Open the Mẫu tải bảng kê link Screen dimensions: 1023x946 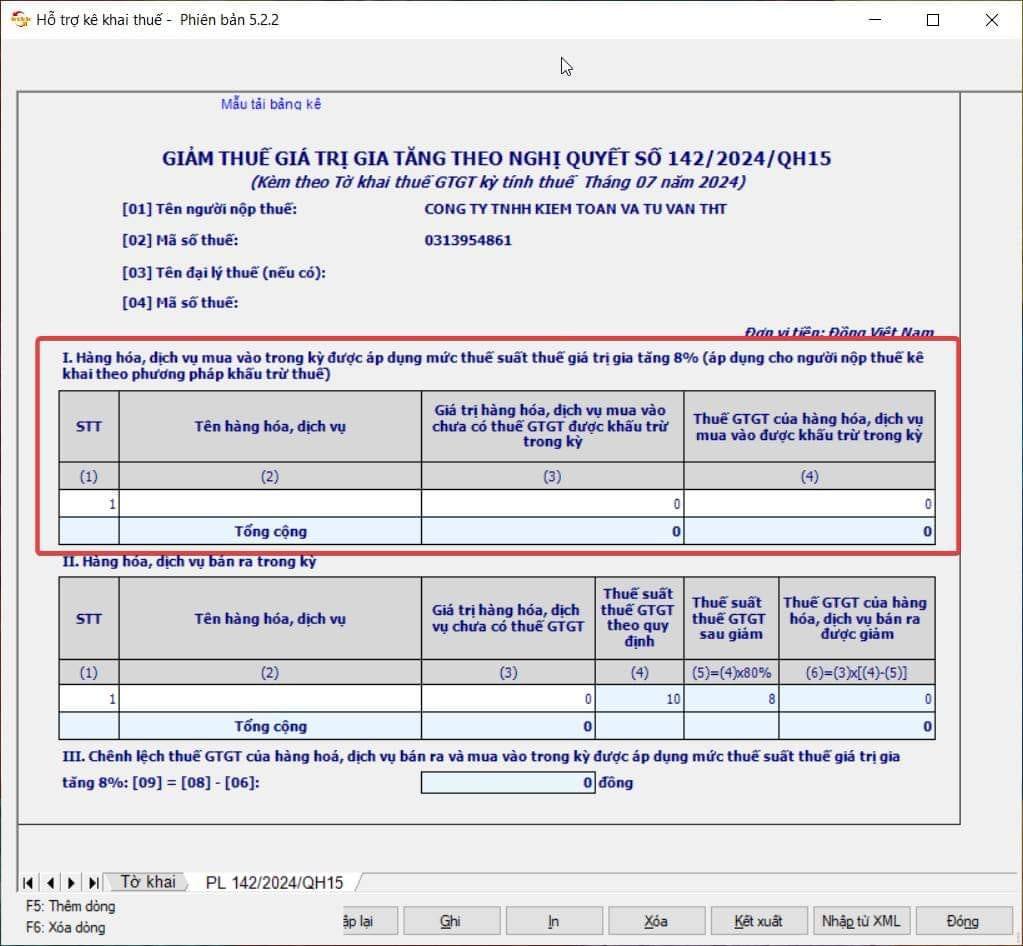click(x=271, y=104)
